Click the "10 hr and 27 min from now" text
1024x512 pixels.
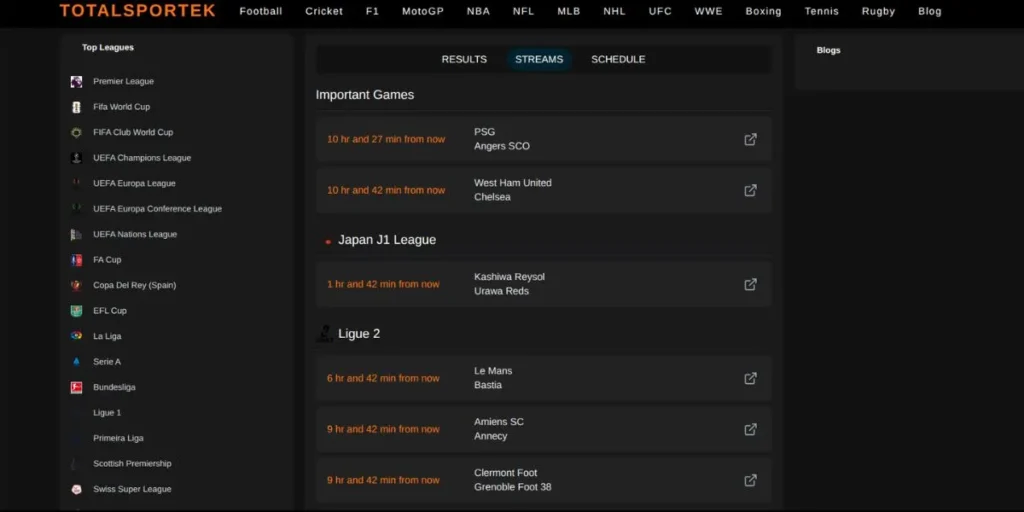pos(386,139)
